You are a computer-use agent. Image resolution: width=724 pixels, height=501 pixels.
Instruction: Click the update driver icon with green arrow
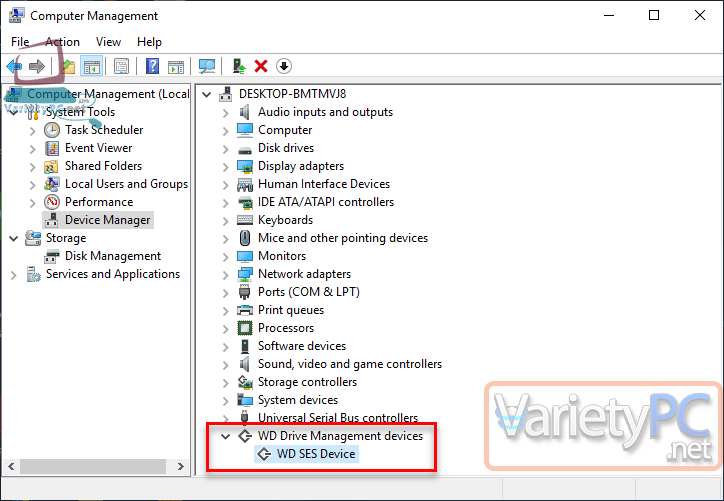click(238, 66)
